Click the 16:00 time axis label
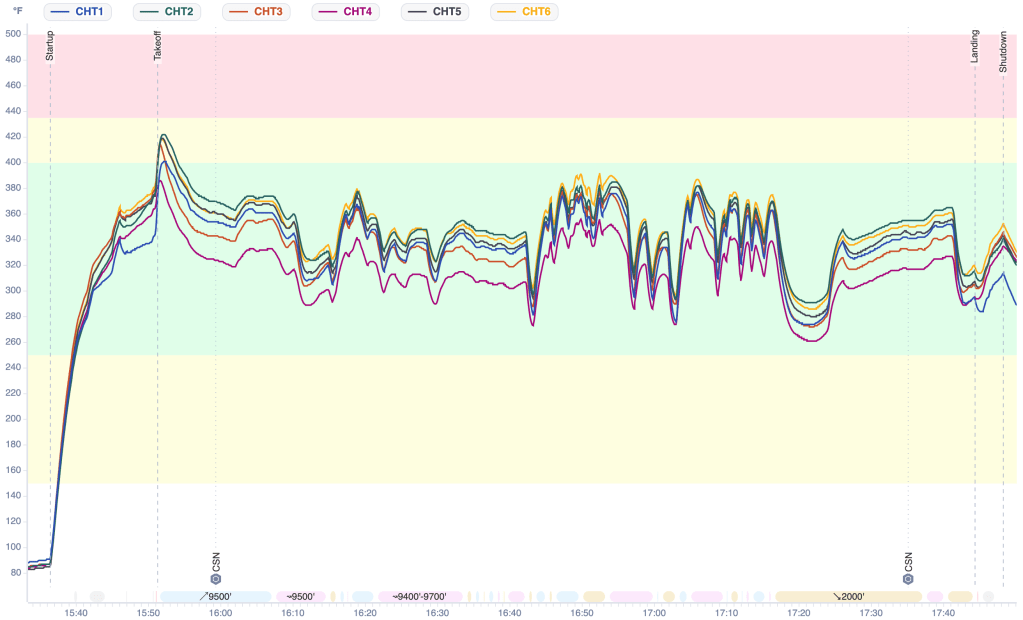Viewport: 1023px width, 620px height. coord(221,613)
